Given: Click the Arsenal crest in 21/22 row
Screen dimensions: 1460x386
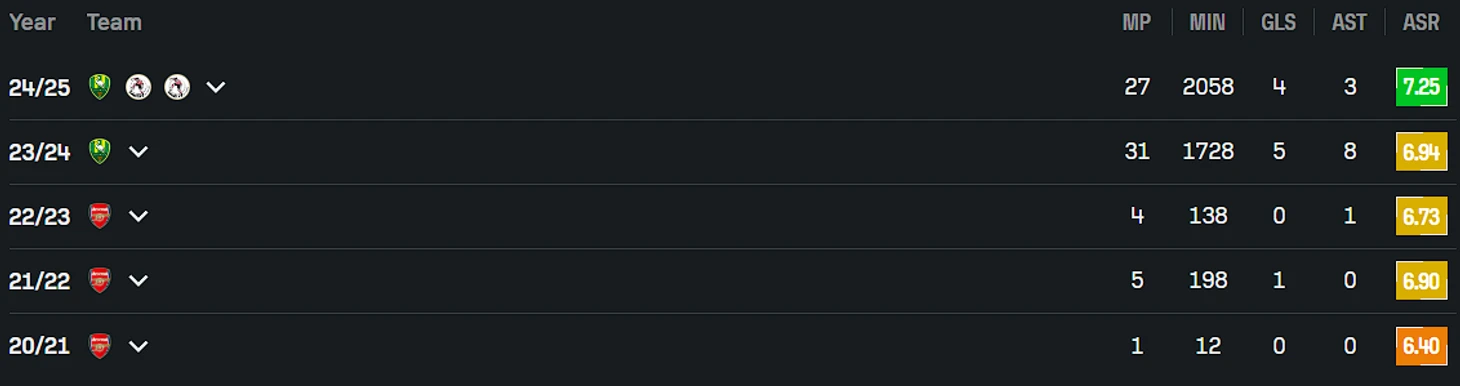Looking at the screenshot, I should tap(99, 281).
